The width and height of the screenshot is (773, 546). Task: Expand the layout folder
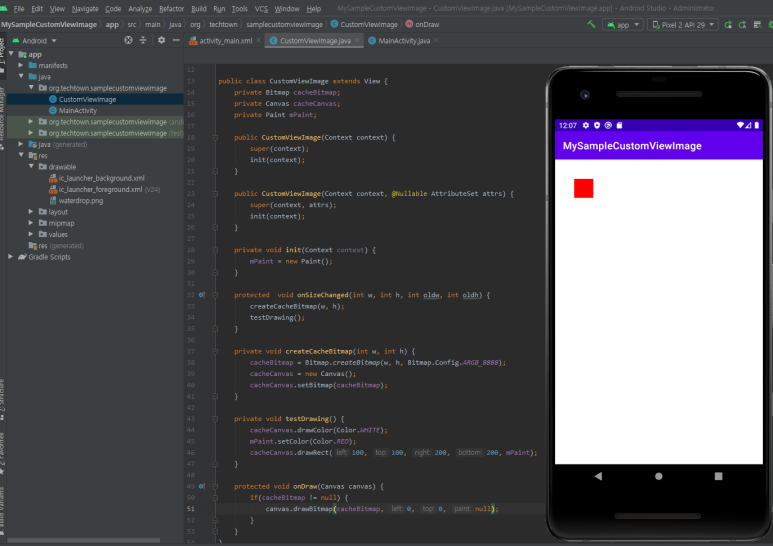(31, 211)
